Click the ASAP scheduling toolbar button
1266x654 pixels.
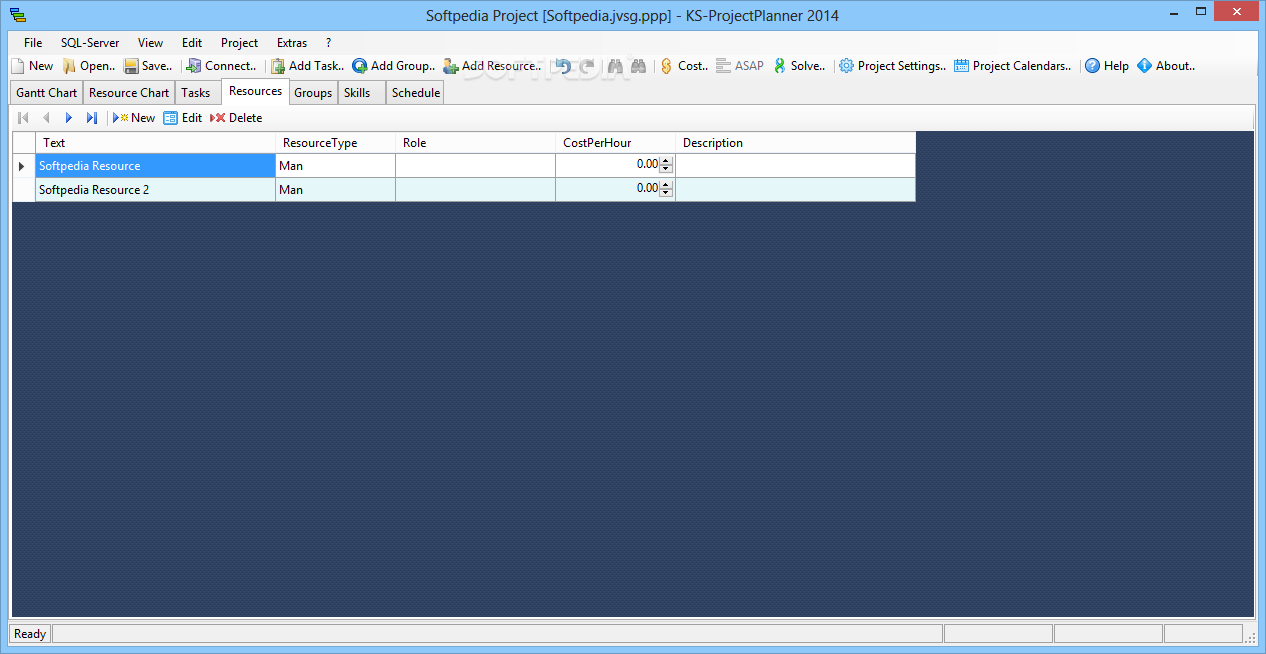click(740, 66)
